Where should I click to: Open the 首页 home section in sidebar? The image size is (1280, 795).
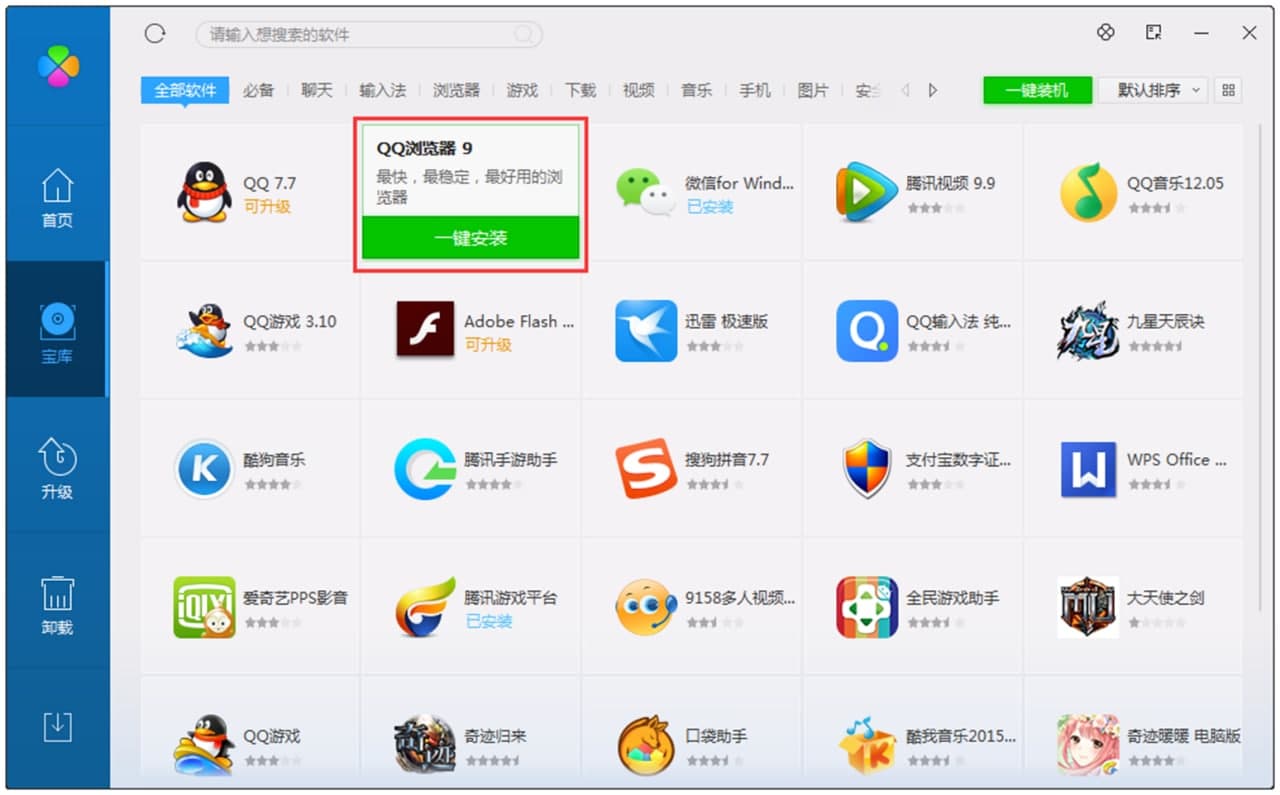coord(57,198)
